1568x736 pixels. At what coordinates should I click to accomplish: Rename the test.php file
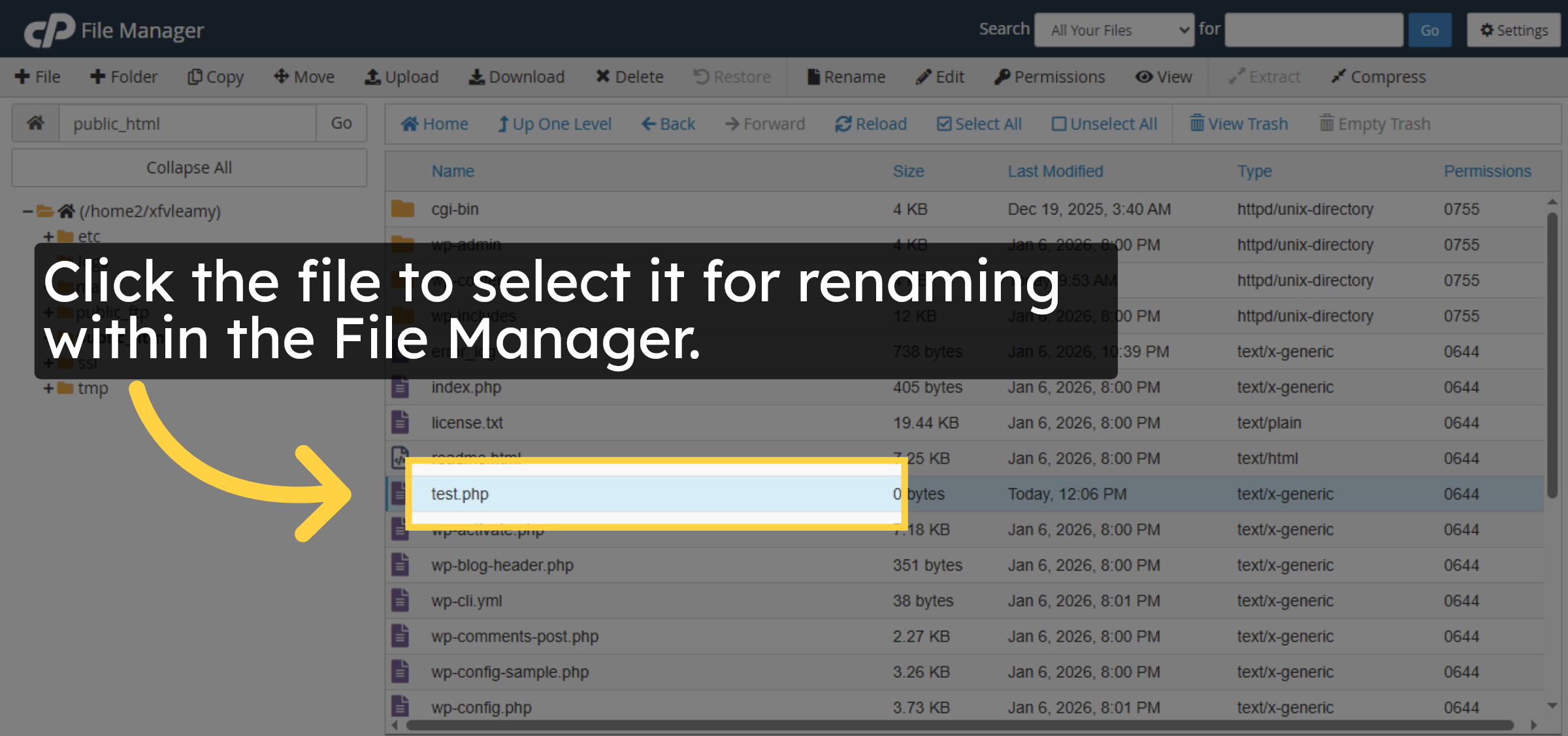(x=846, y=76)
